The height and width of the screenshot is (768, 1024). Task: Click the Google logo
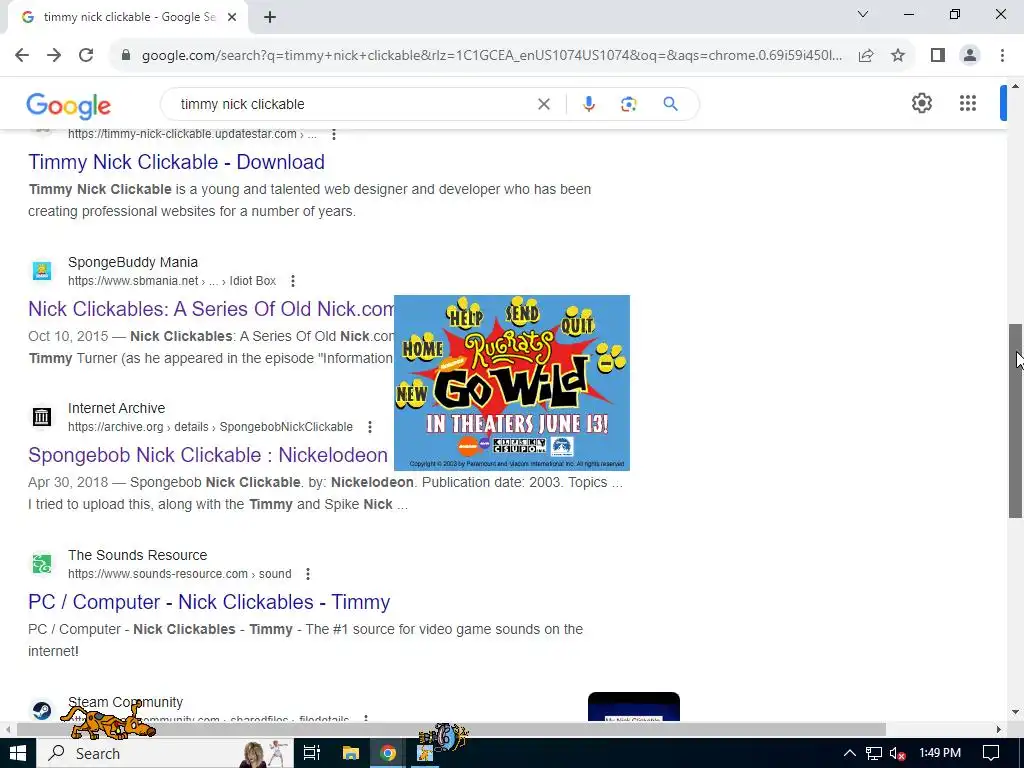(69, 105)
